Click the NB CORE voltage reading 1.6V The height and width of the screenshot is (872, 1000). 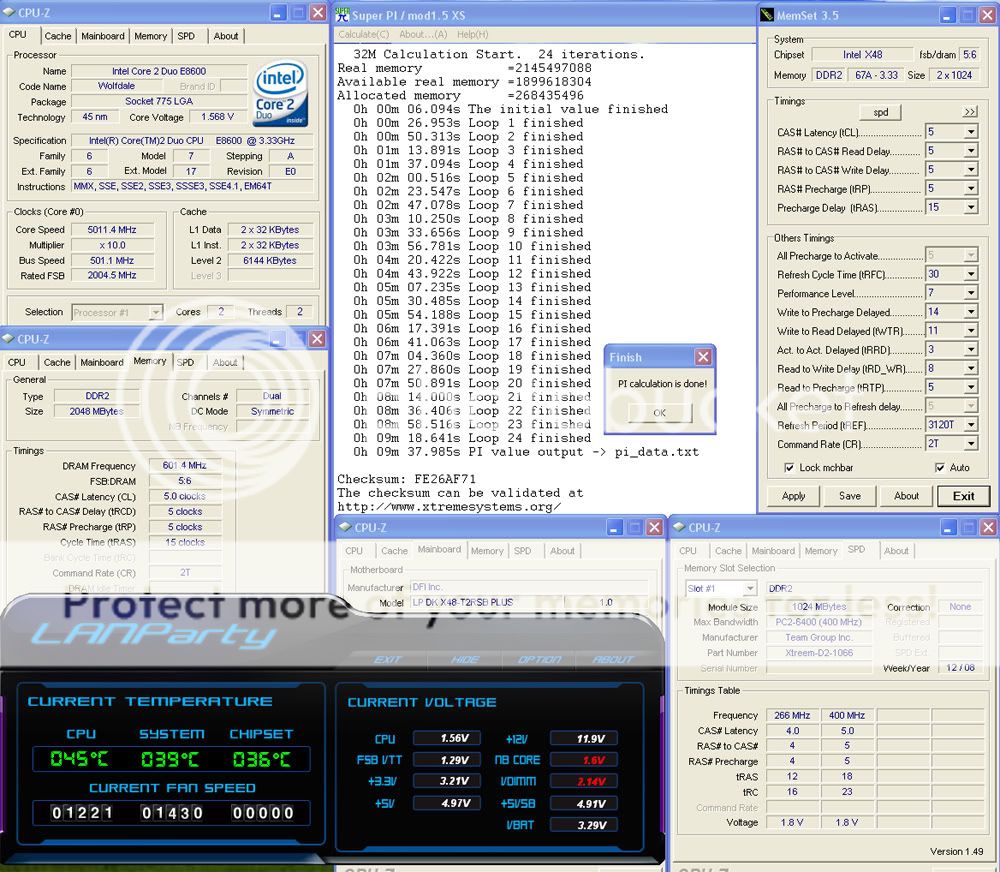584,760
